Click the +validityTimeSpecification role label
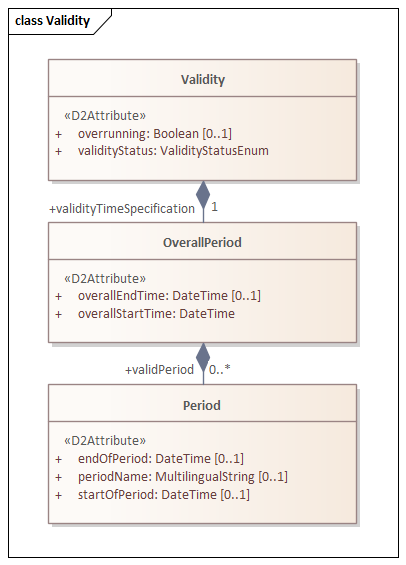Screen dimensions: 406x565 (122, 209)
